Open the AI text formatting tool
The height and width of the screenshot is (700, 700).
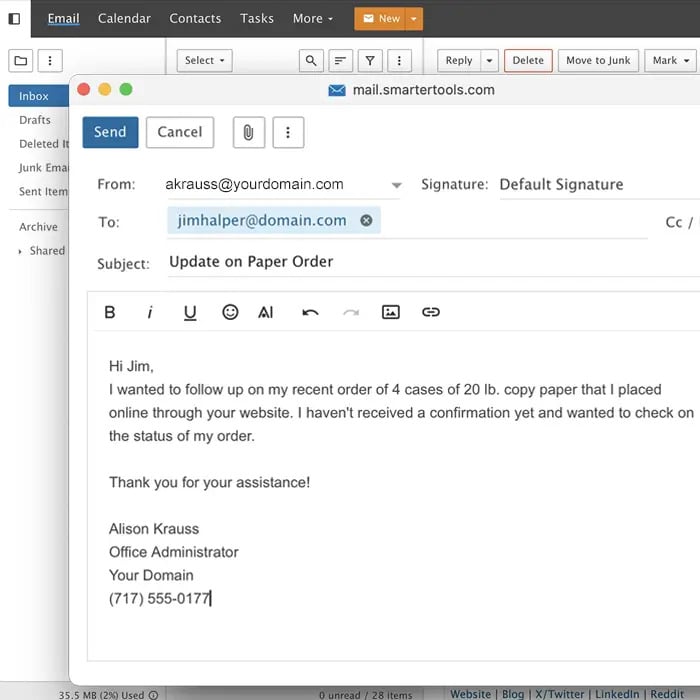(x=266, y=312)
